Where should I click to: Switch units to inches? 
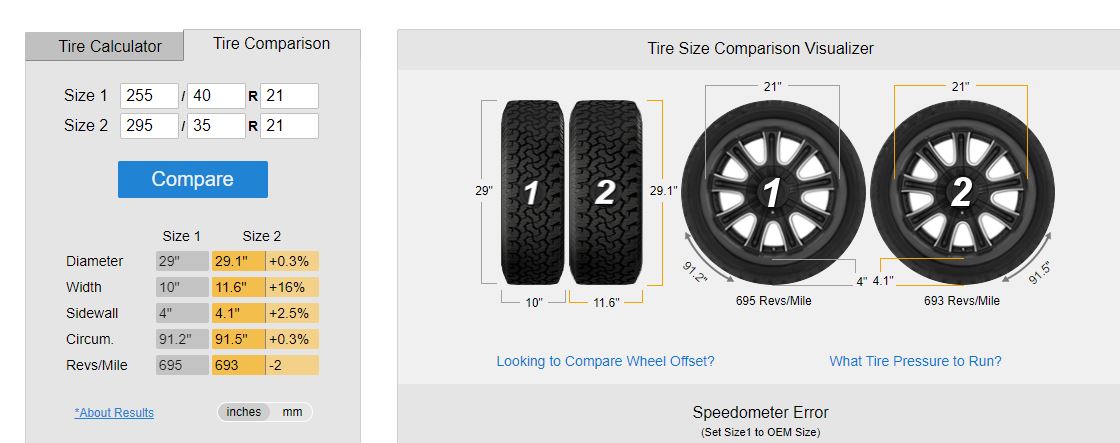click(243, 412)
